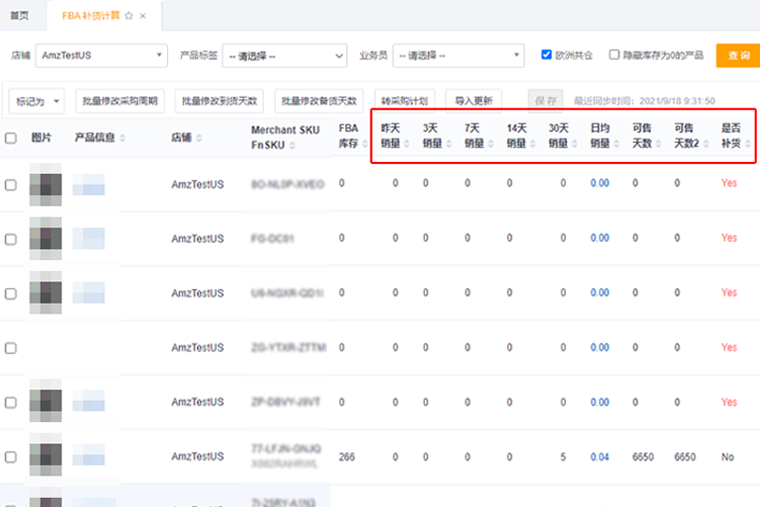Close the FBA补货计算 tab

(x=143, y=16)
